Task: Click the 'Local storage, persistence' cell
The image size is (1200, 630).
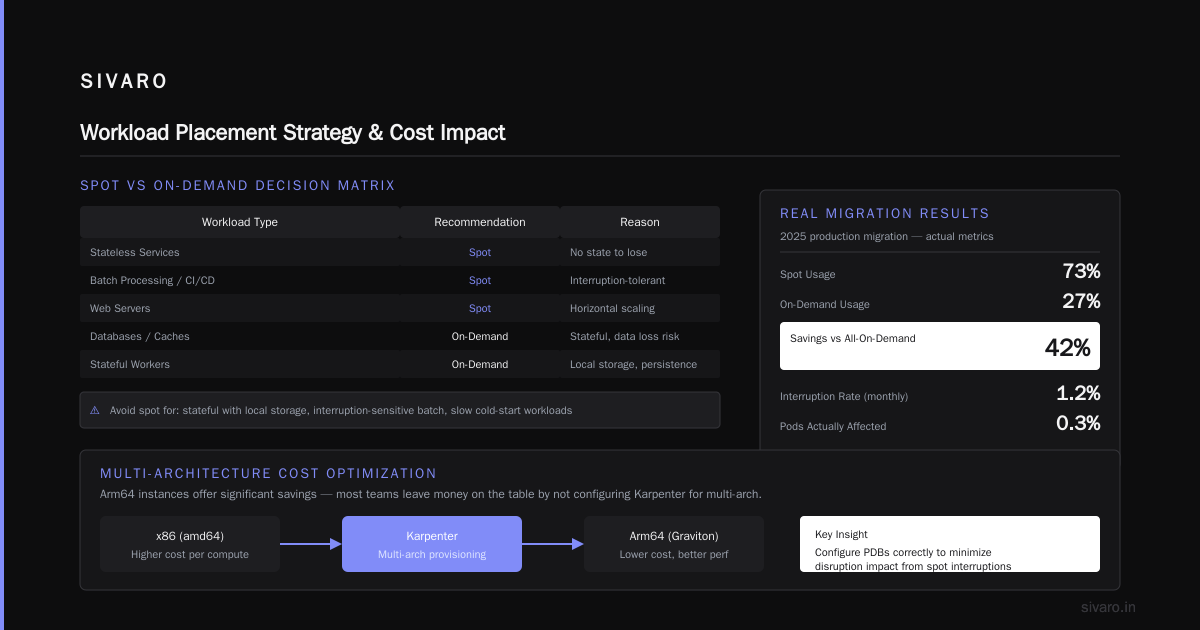Action: (x=633, y=364)
